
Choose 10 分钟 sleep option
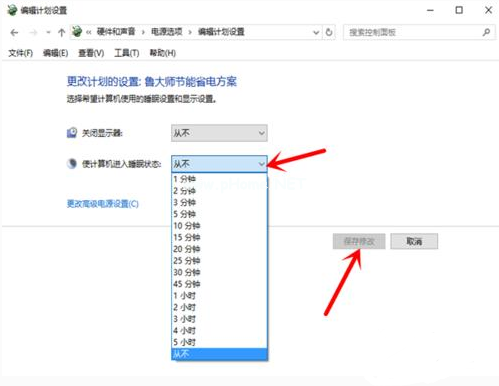coord(219,226)
